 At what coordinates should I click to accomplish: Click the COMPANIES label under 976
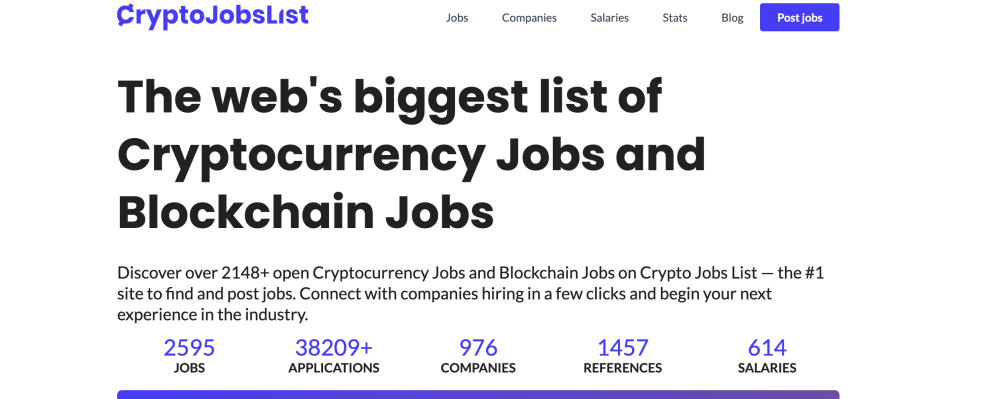pos(478,368)
